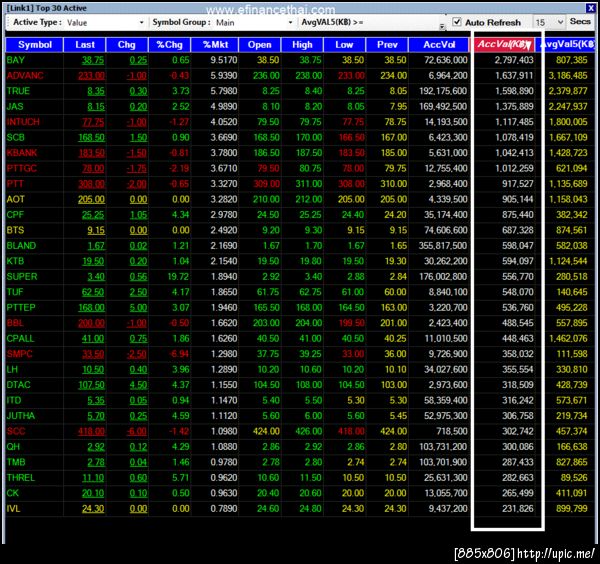Select the TUF symbol

[15, 292]
